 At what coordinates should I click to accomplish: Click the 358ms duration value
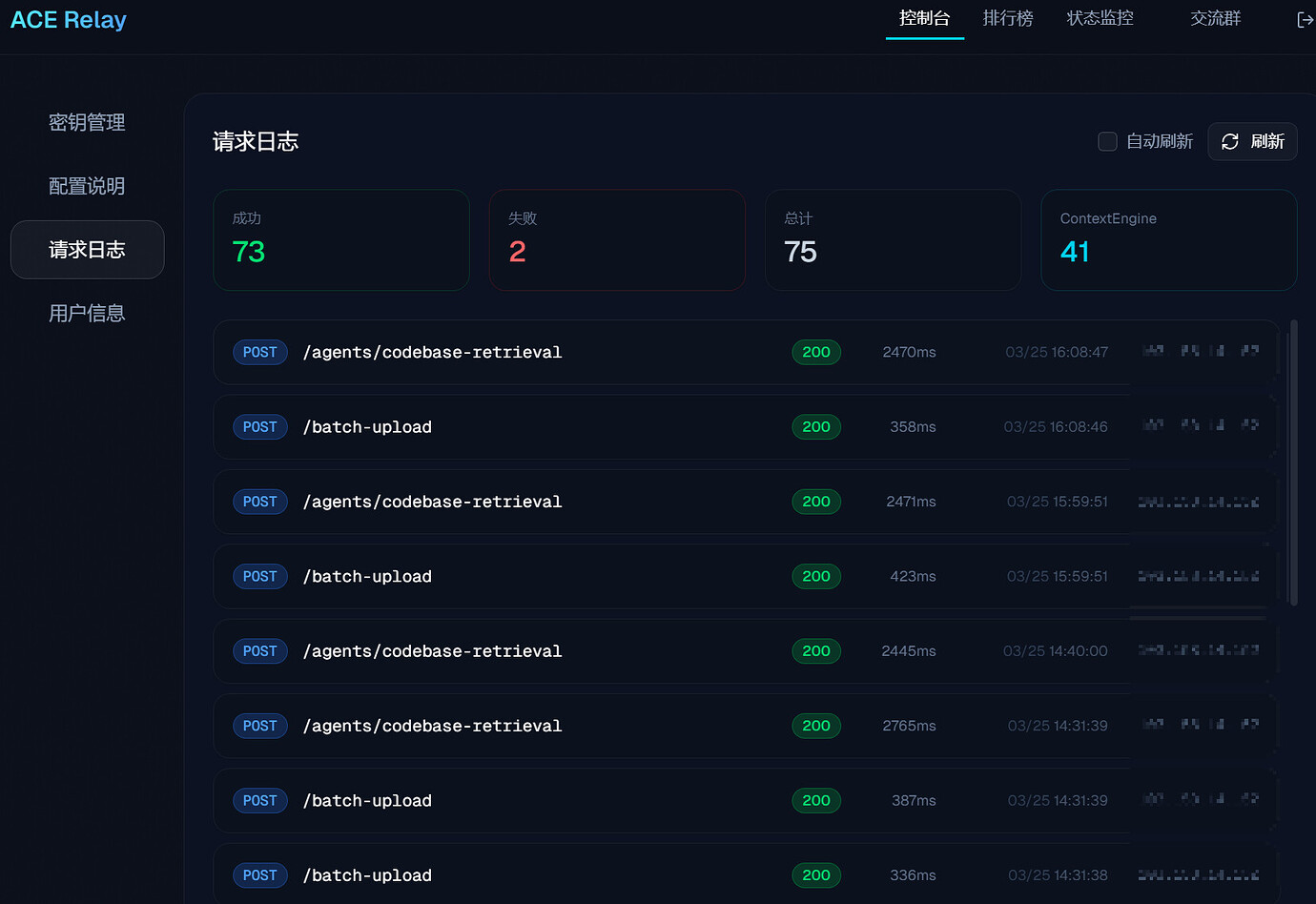tap(913, 427)
